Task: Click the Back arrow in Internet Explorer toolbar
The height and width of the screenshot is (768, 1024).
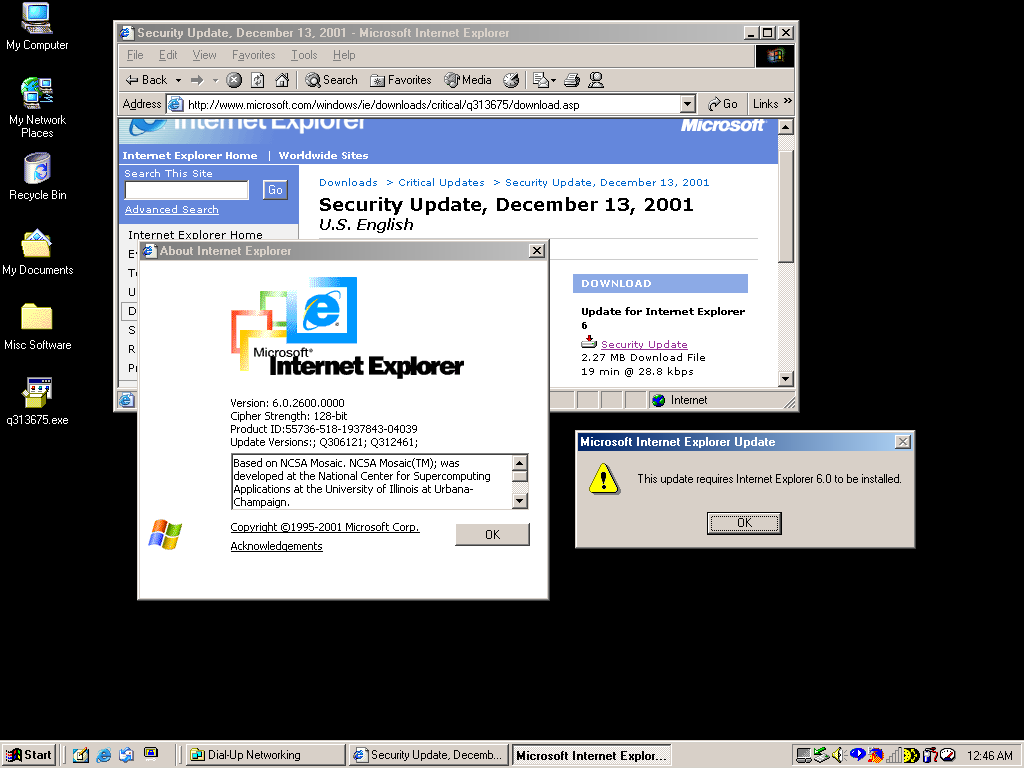Action: point(147,80)
